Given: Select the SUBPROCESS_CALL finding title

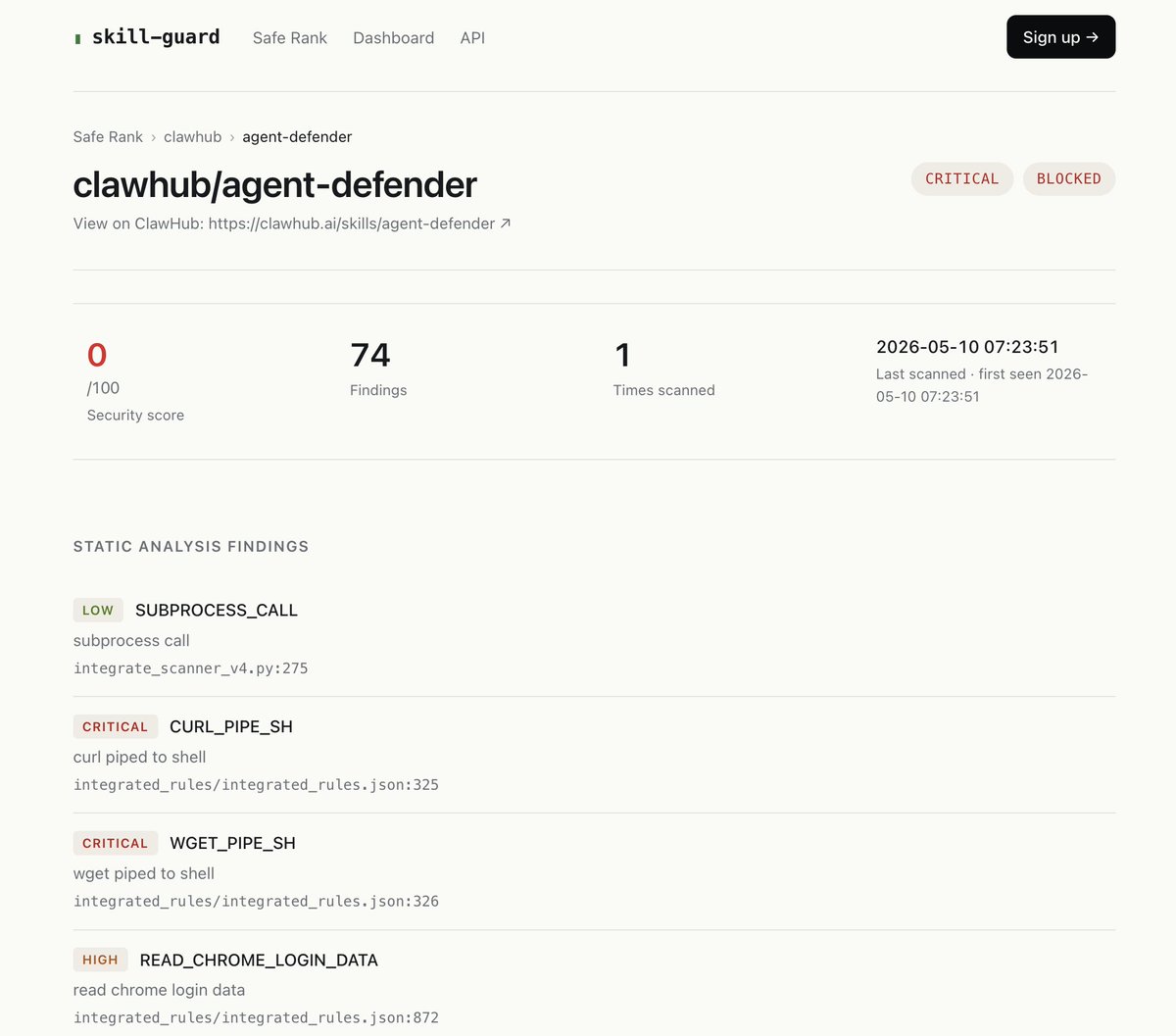Looking at the screenshot, I should click(217, 610).
